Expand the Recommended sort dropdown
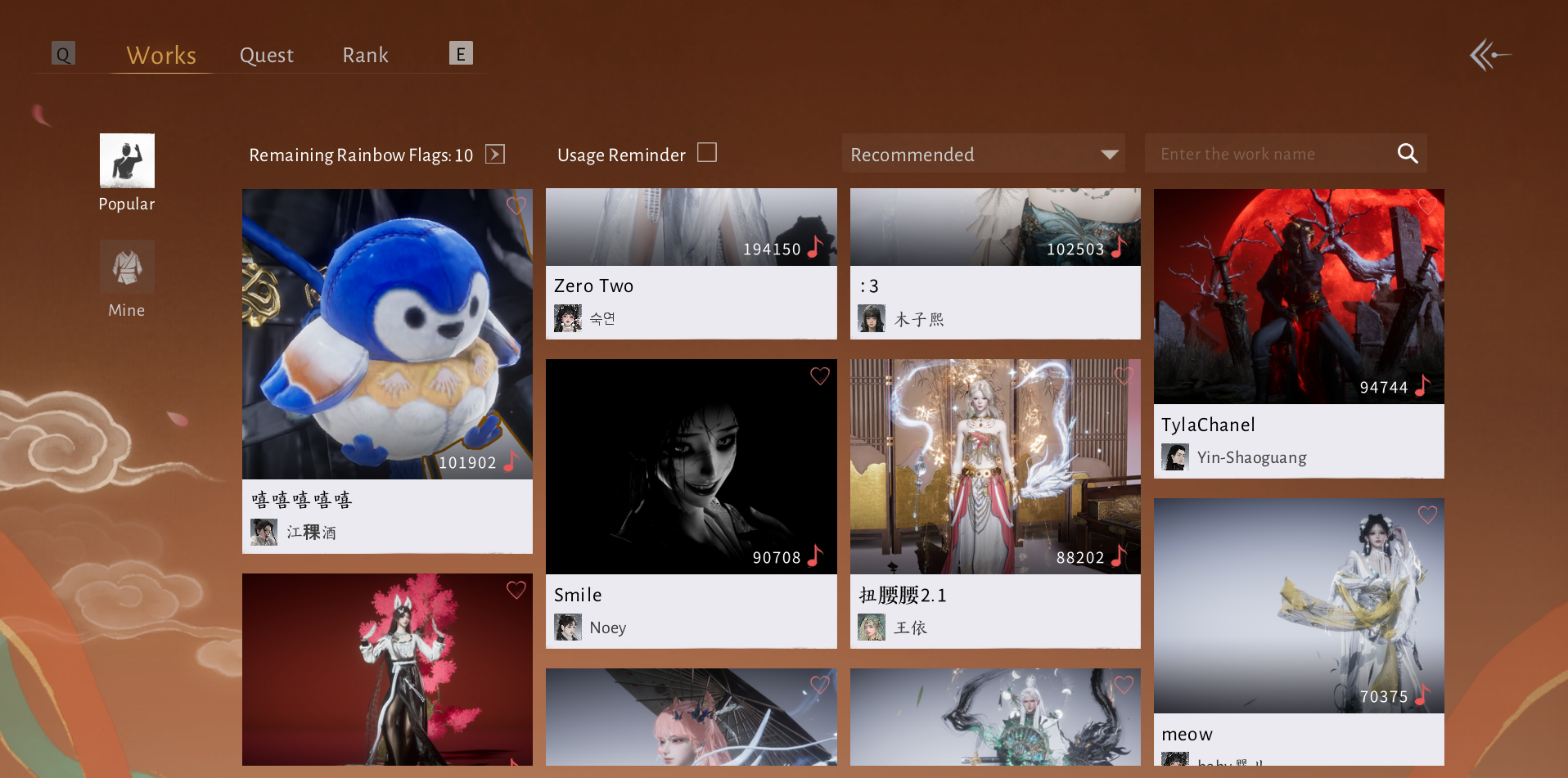This screenshot has height=778, width=1568. tap(983, 154)
